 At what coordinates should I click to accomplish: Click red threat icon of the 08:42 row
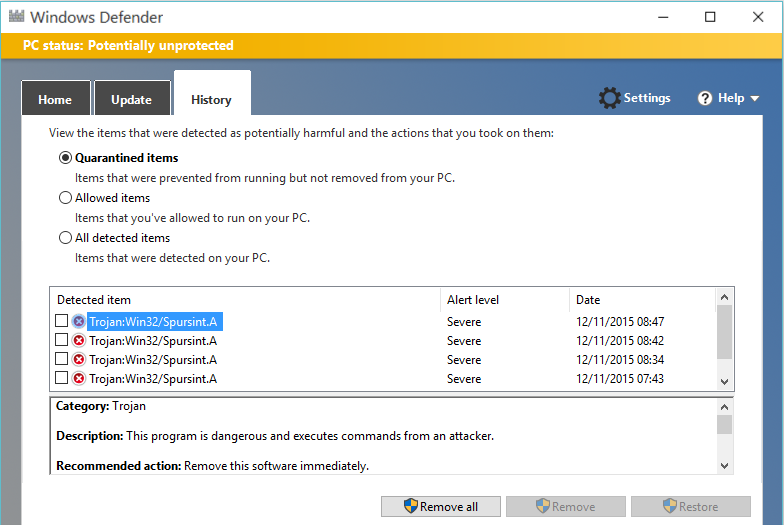pos(78,340)
